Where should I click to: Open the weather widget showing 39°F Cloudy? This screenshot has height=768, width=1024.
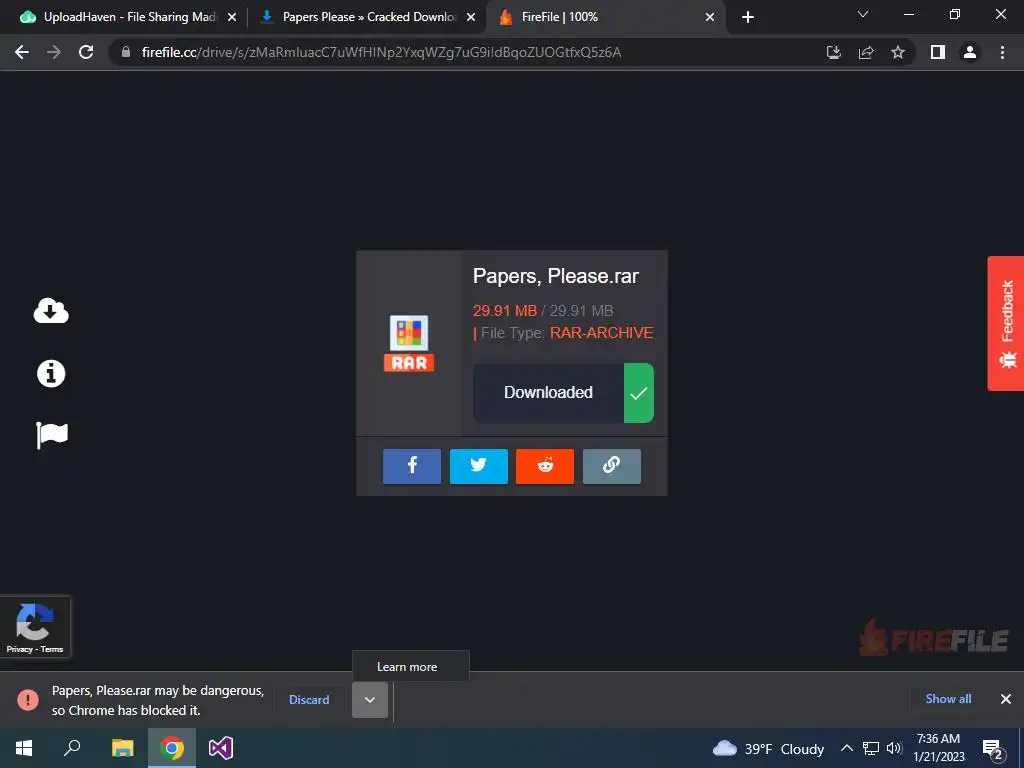tap(768, 748)
